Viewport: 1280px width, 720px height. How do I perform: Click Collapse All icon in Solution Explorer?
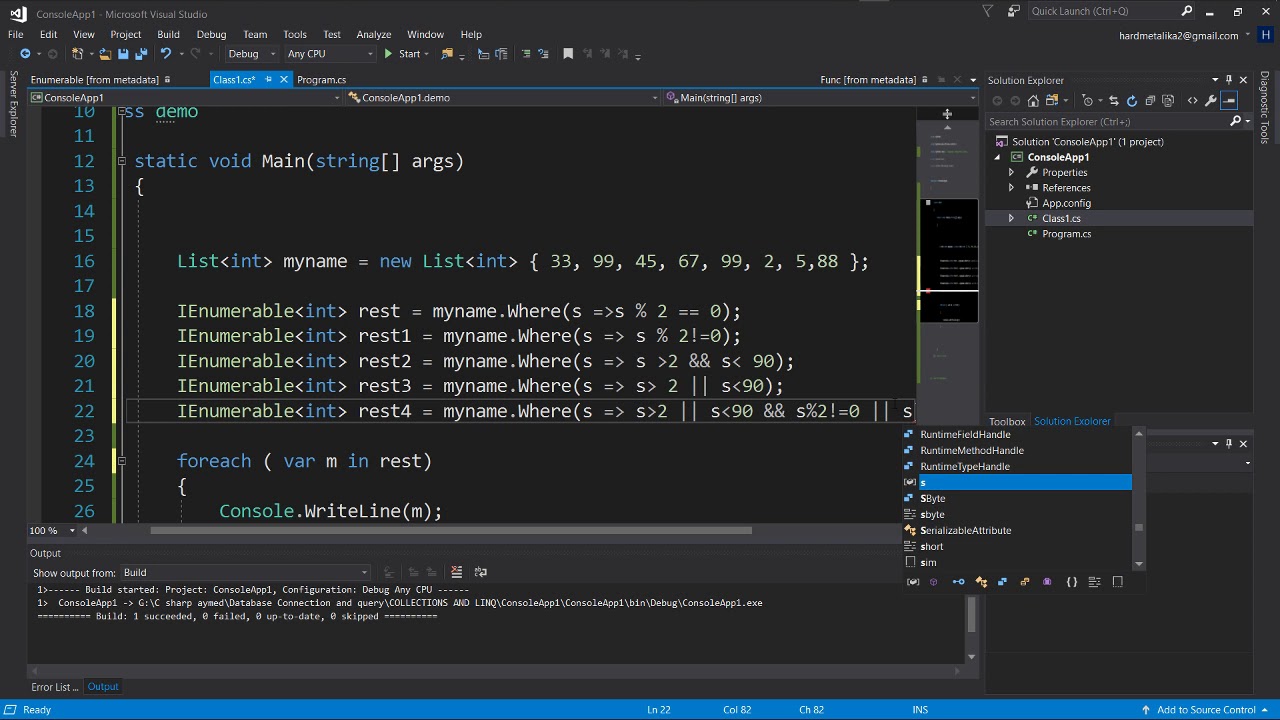click(1150, 101)
